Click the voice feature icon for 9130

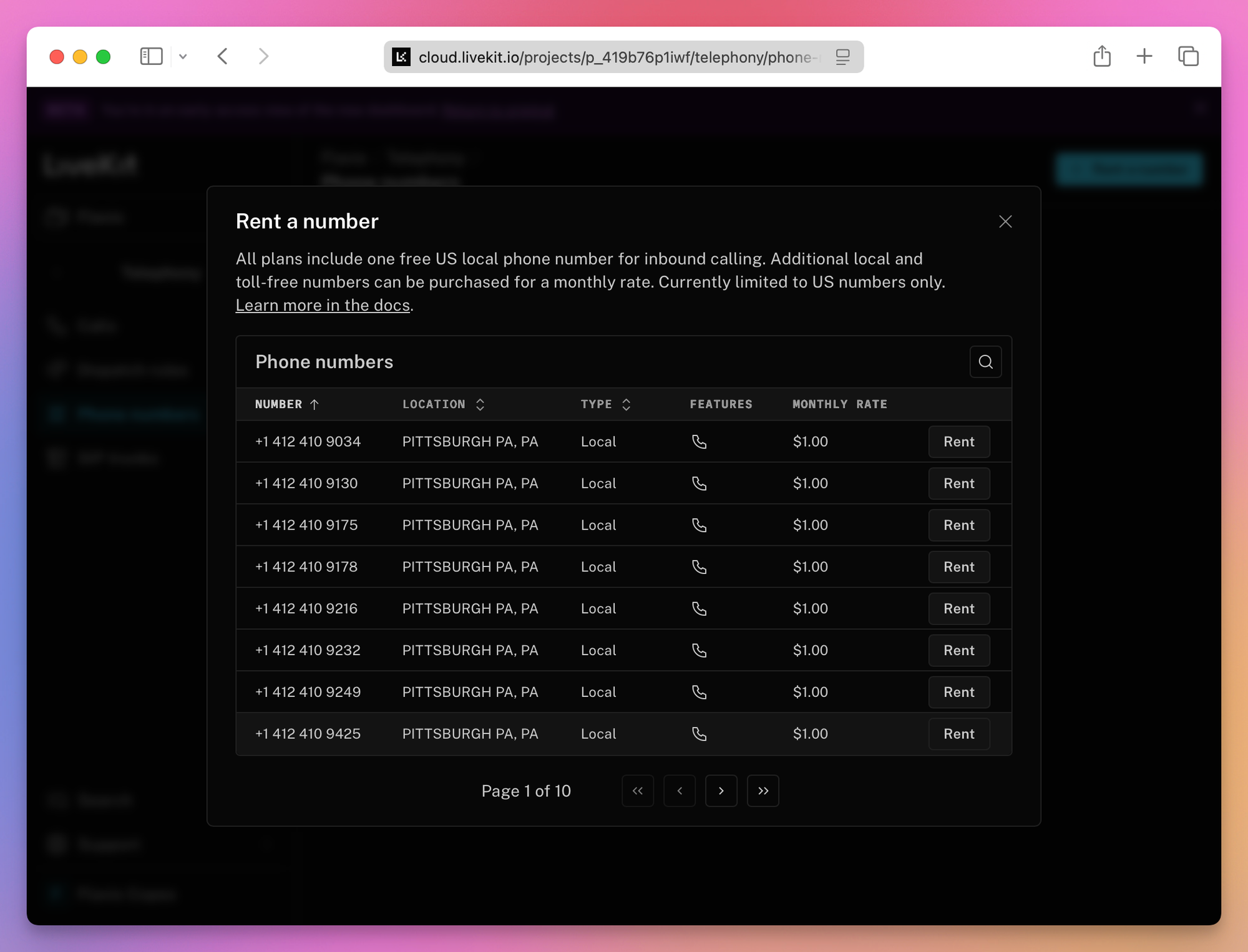(700, 483)
